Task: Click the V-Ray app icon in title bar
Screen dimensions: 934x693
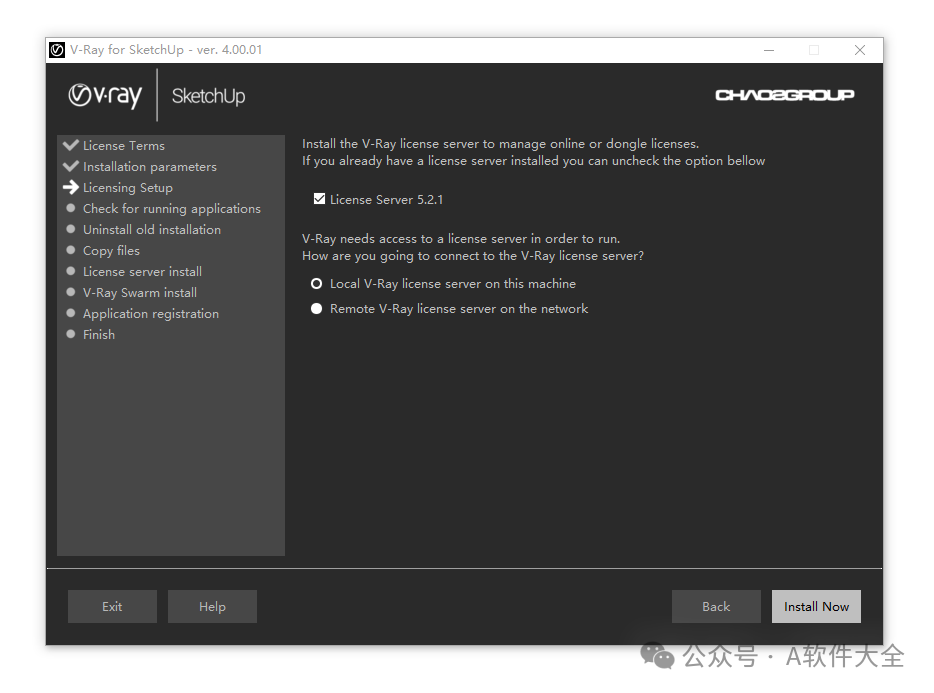Action: coord(57,50)
